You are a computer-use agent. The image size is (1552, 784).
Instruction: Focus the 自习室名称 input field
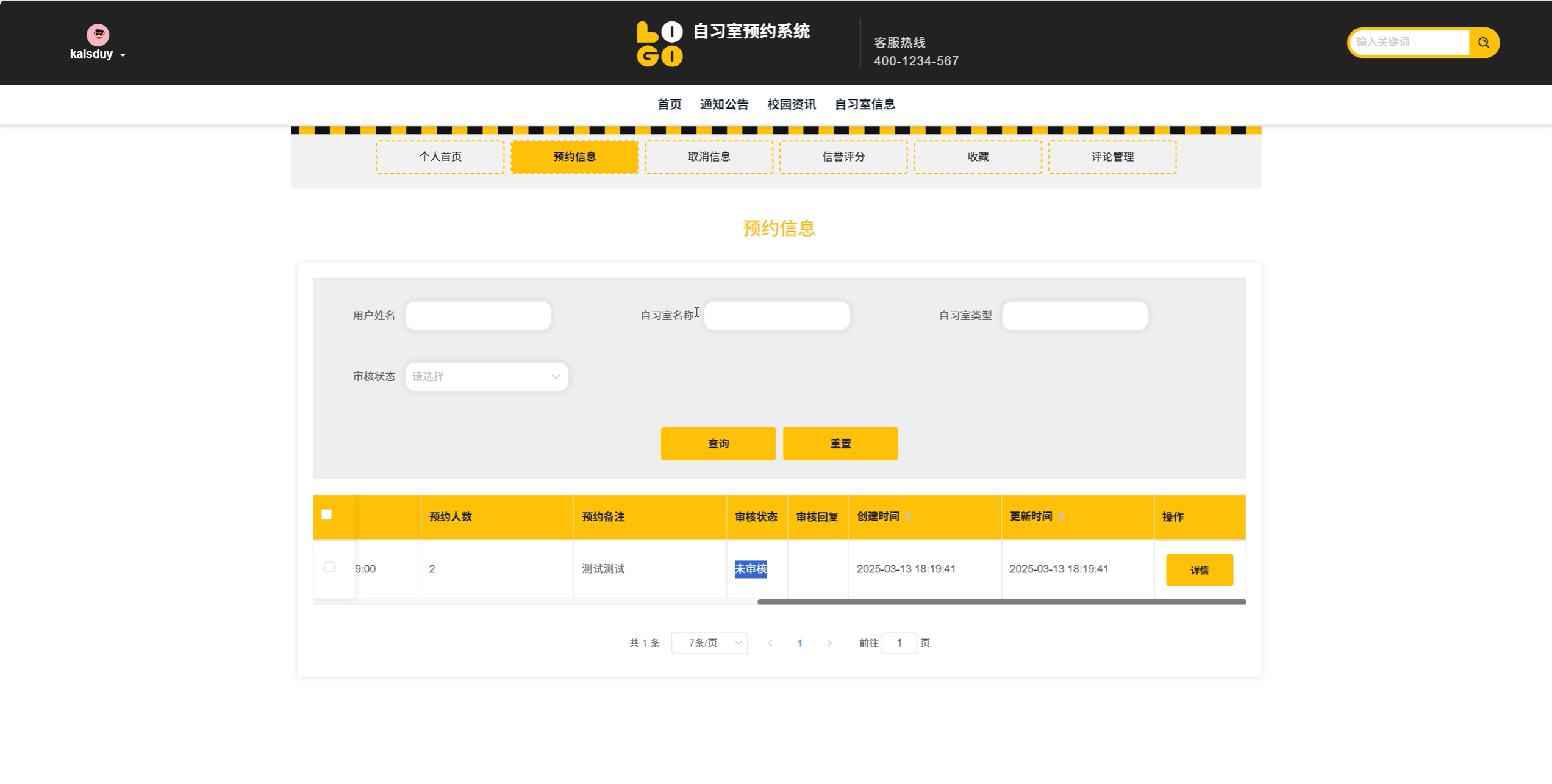[776, 316]
